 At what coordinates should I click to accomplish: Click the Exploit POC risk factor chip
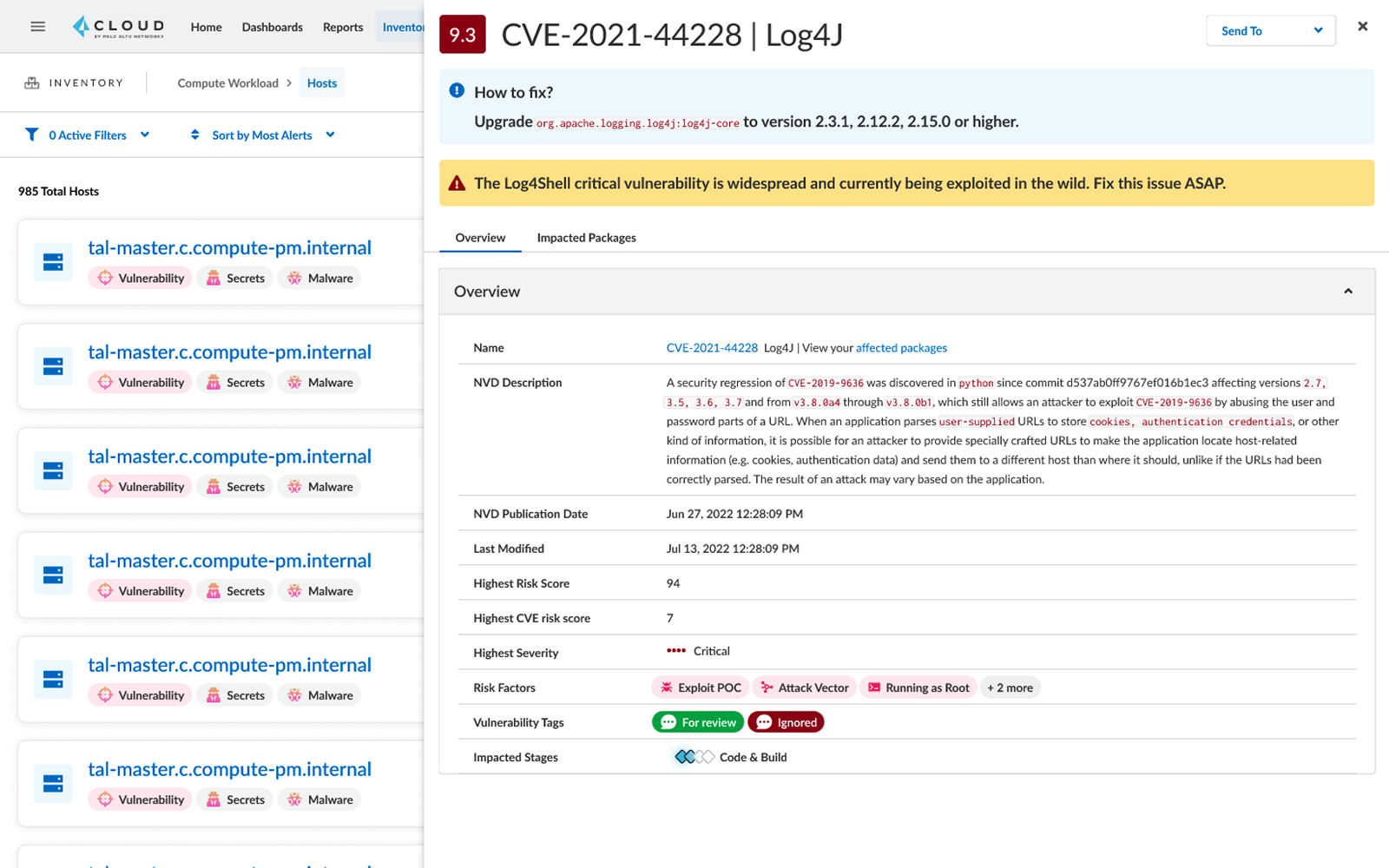coord(701,687)
